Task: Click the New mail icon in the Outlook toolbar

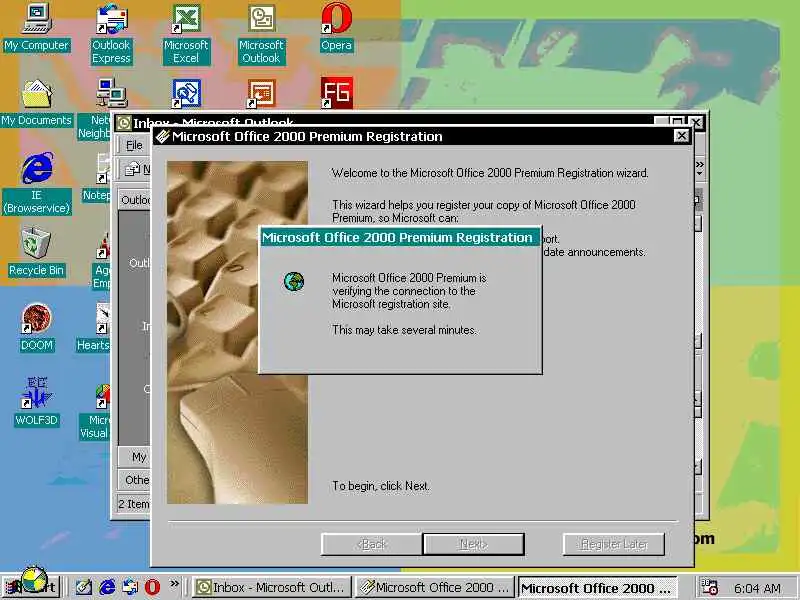Action: pyautogui.click(x=134, y=169)
